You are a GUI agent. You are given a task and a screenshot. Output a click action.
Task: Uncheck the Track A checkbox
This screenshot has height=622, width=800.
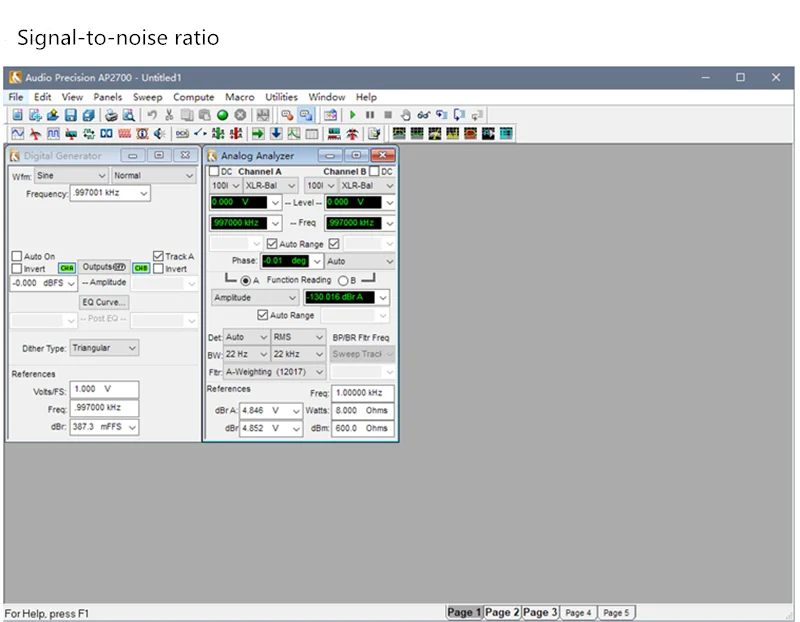(158, 256)
